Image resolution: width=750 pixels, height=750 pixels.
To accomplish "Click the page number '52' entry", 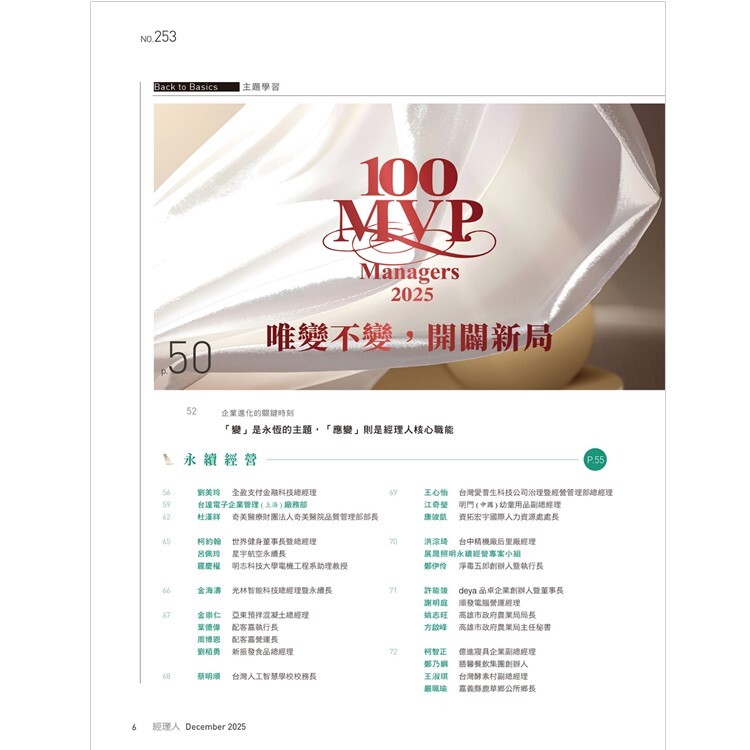I will click(191, 411).
